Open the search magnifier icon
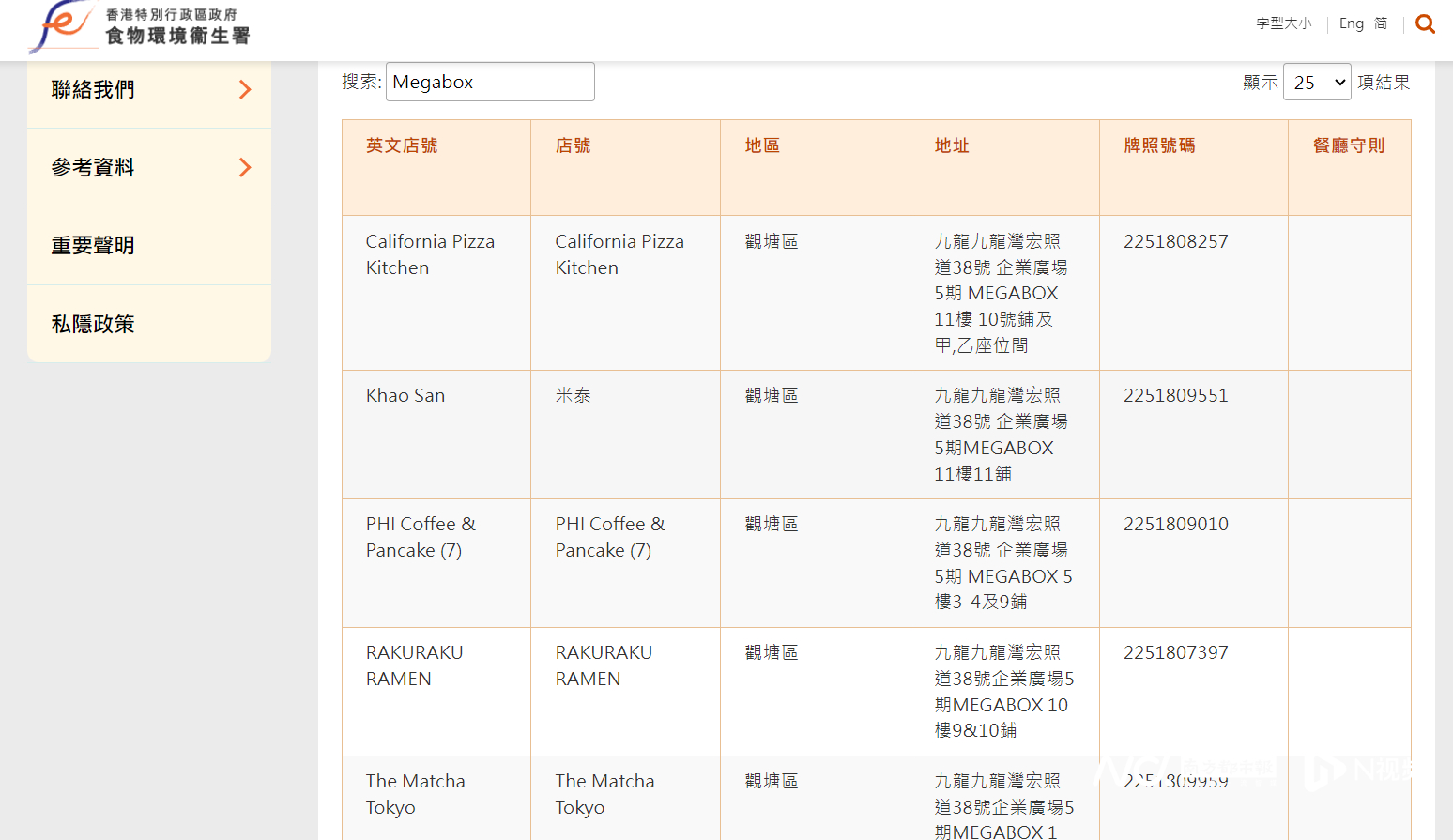Screen dimensions: 1453x840 coord(1425,24)
